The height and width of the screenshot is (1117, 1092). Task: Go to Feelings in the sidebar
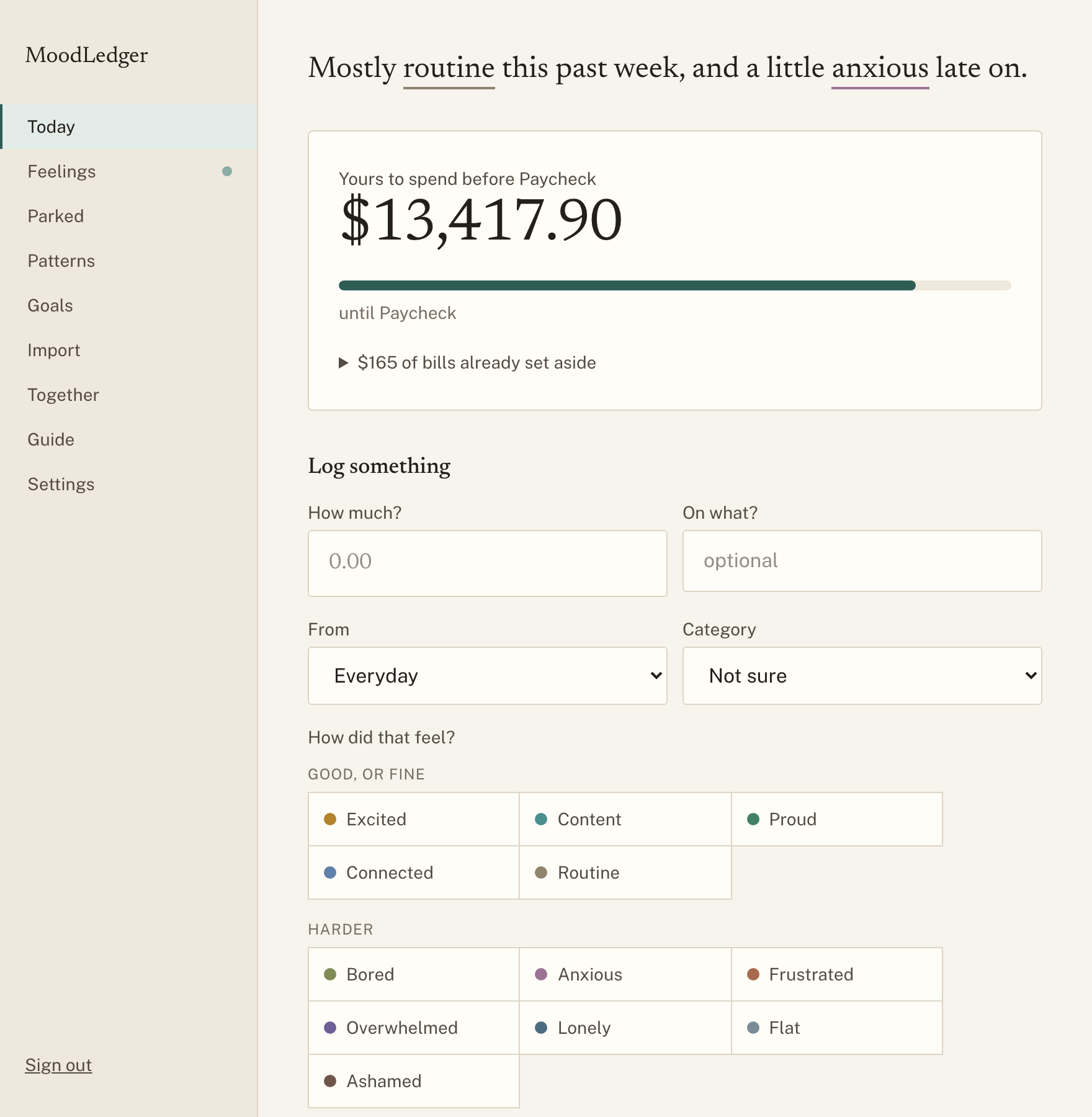128,171
